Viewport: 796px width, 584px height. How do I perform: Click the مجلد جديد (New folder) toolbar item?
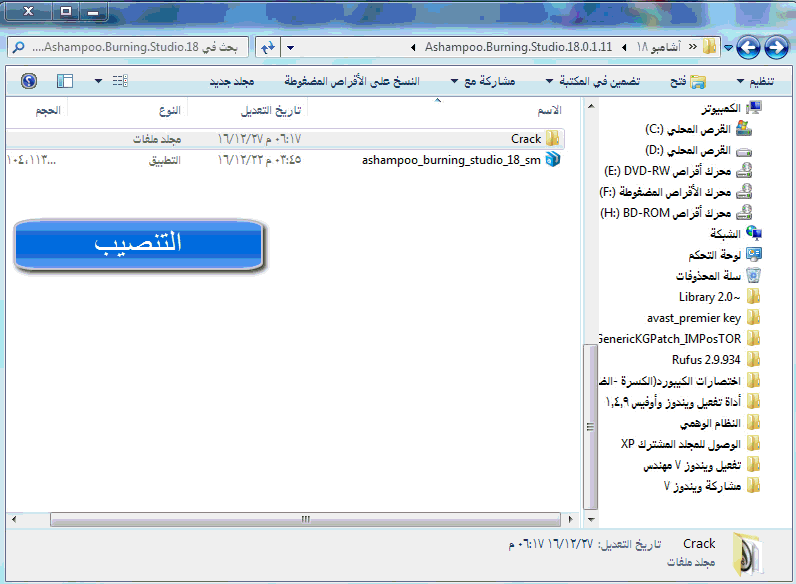click(232, 80)
